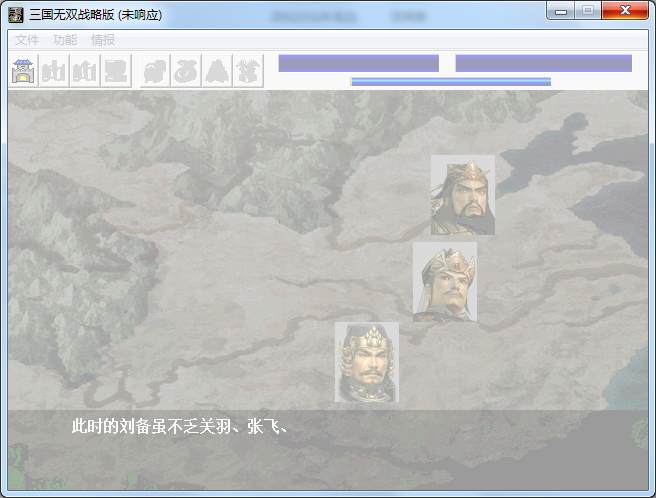Click the greyed-out helmet toolbar icon
656x498 pixels.
tap(155, 71)
